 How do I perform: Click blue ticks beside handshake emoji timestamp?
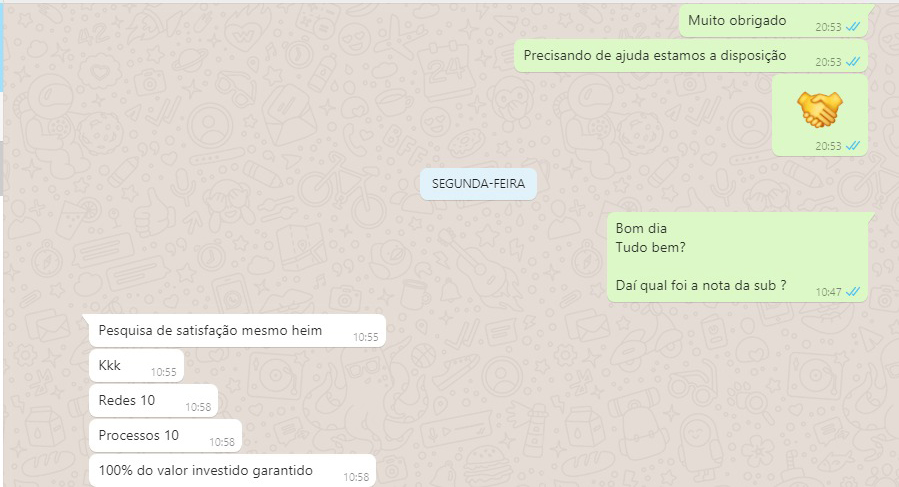click(x=853, y=146)
